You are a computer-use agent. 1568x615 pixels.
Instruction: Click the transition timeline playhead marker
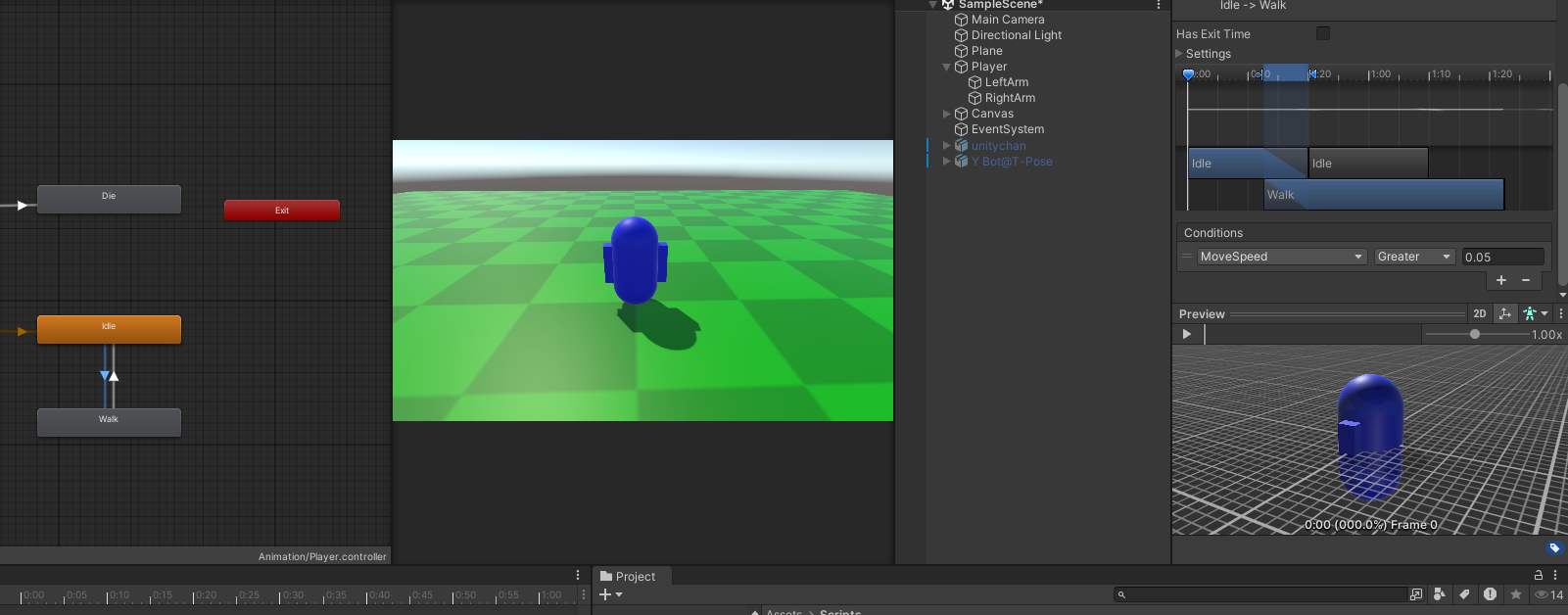click(x=1188, y=74)
